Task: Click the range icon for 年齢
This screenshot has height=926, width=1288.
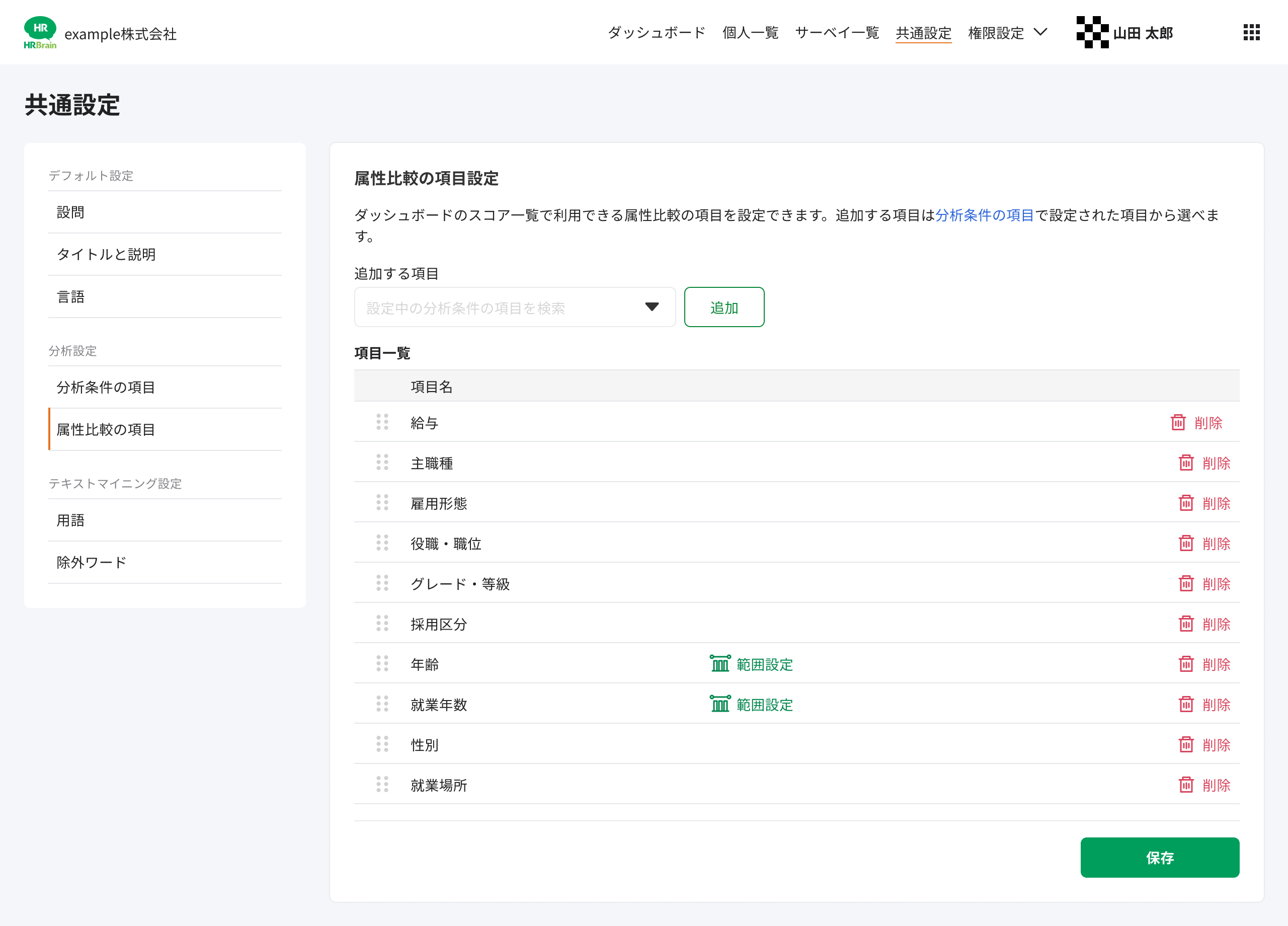Action: [720, 663]
